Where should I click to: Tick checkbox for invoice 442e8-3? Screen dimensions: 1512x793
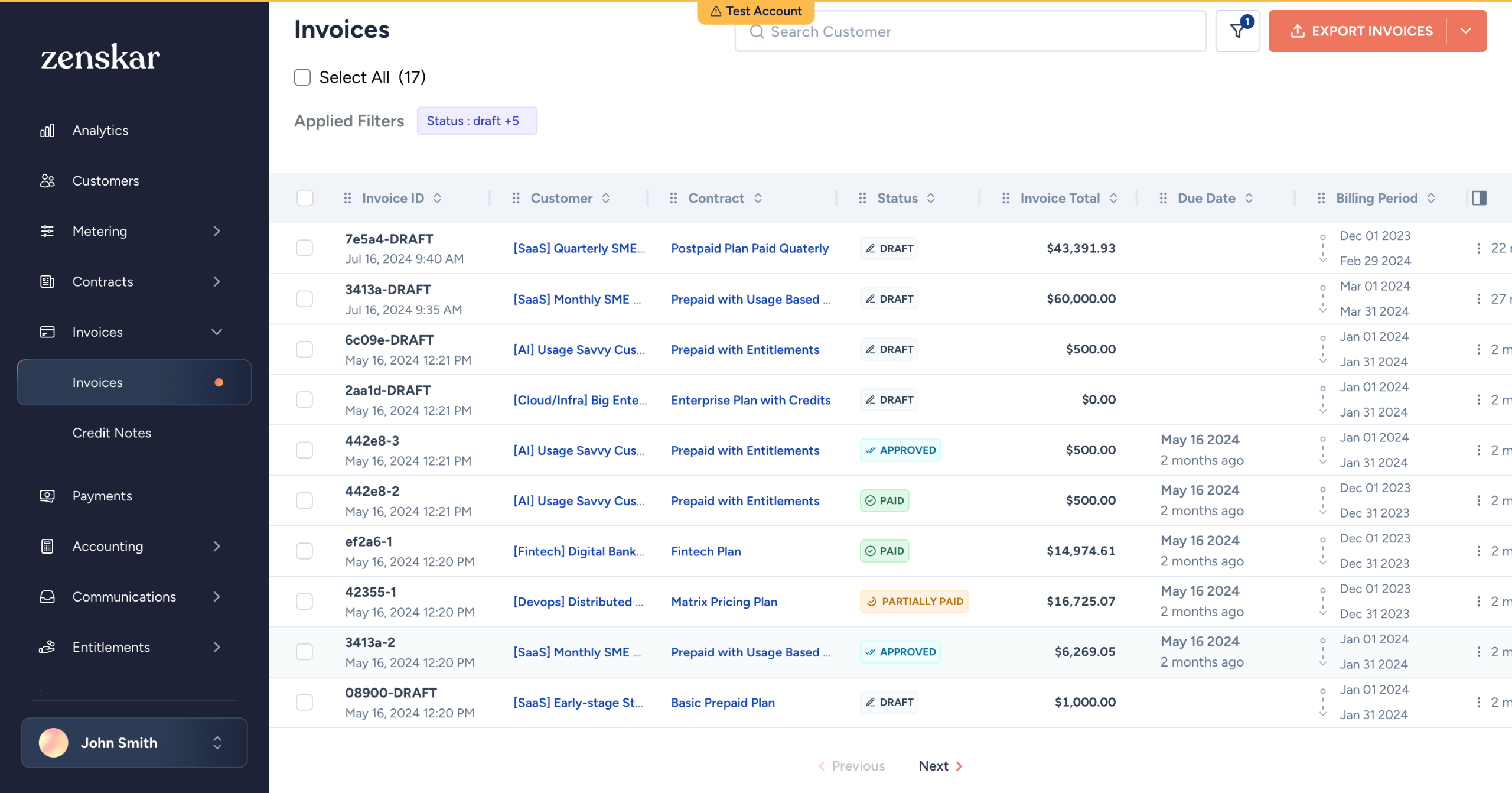point(304,450)
